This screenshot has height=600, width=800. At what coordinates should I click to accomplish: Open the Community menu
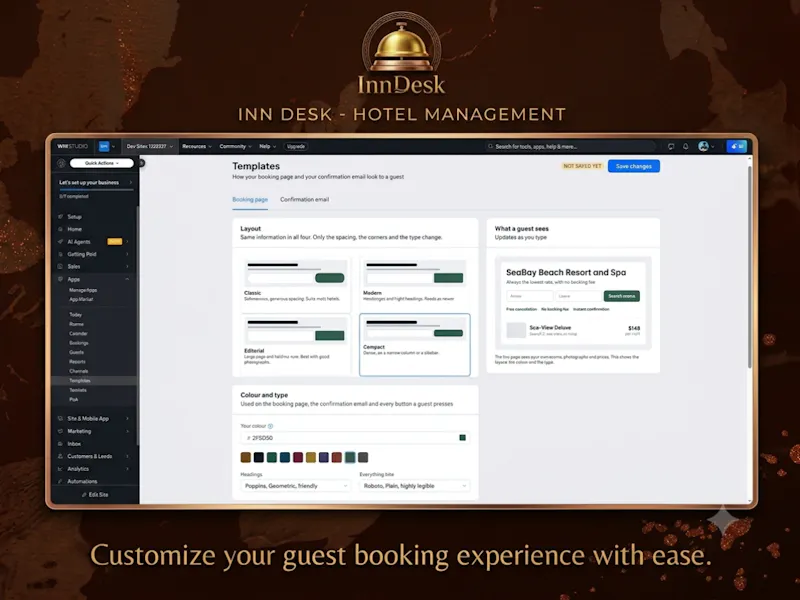(x=235, y=146)
